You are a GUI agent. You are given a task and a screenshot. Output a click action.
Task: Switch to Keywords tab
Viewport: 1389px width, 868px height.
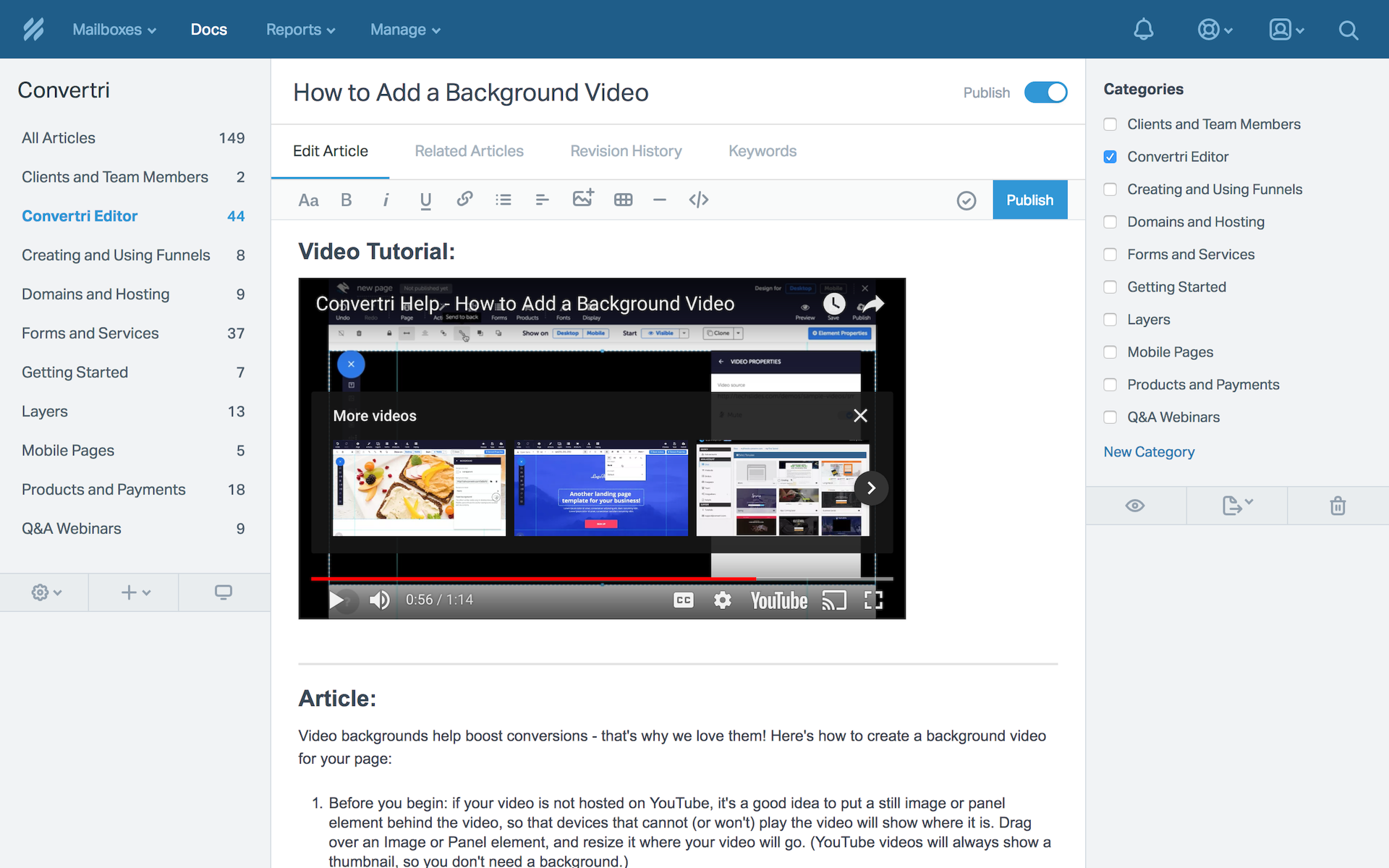pos(763,151)
